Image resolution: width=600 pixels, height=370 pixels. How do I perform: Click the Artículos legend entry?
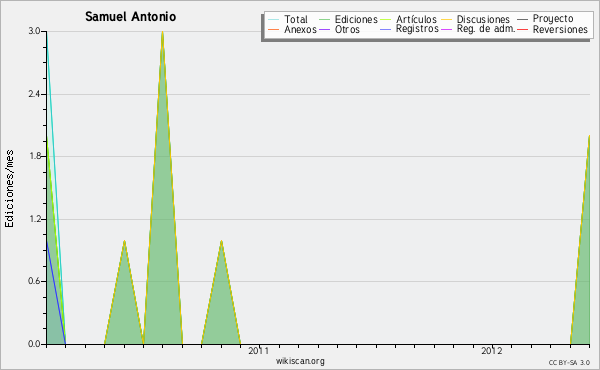tap(408, 19)
